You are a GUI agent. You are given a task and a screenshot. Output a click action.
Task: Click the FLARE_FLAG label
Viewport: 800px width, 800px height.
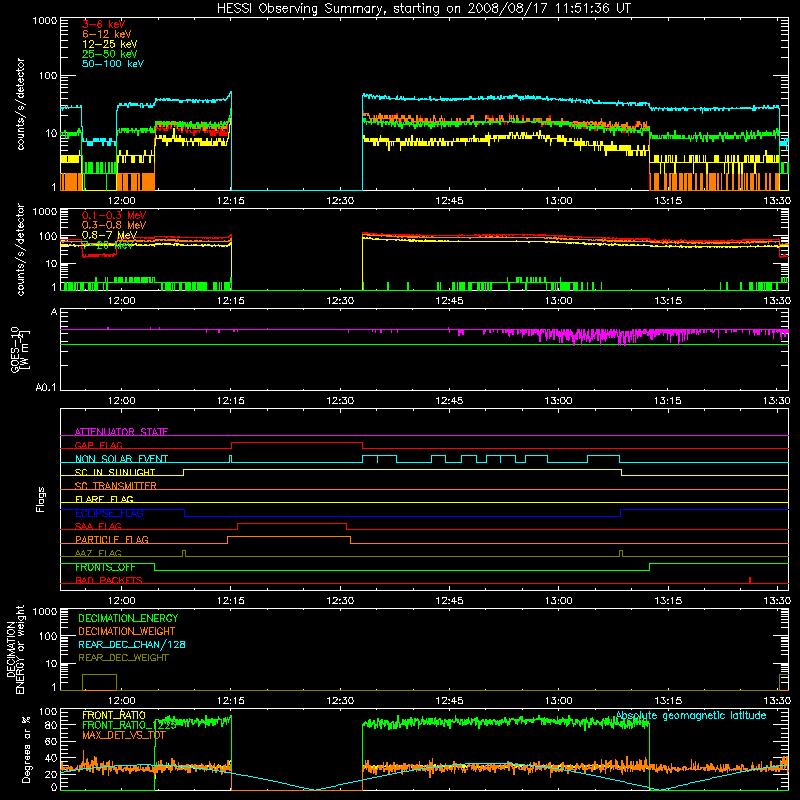coord(104,499)
